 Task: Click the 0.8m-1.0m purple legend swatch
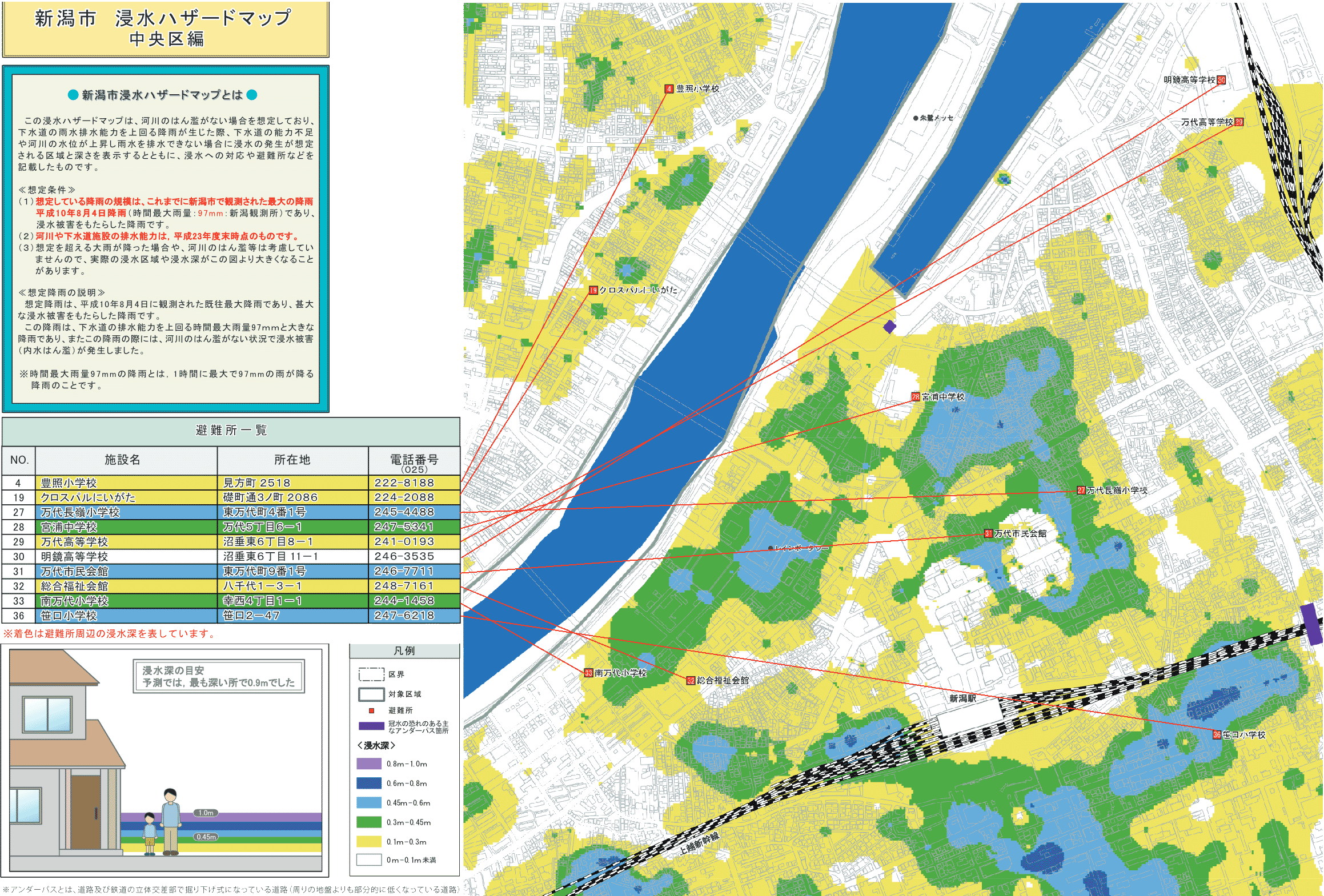[369, 764]
